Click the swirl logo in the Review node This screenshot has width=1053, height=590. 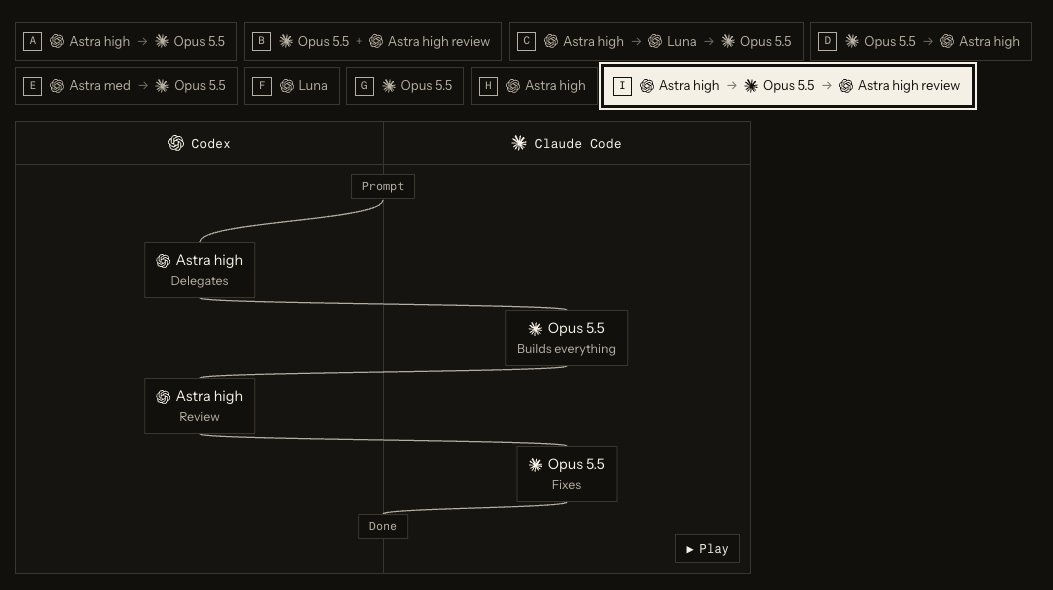point(163,397)
